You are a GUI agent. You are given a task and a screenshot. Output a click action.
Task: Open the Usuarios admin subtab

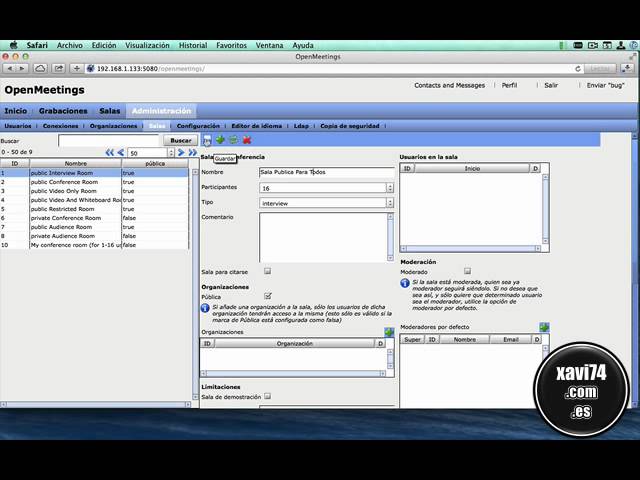[18, 126]
